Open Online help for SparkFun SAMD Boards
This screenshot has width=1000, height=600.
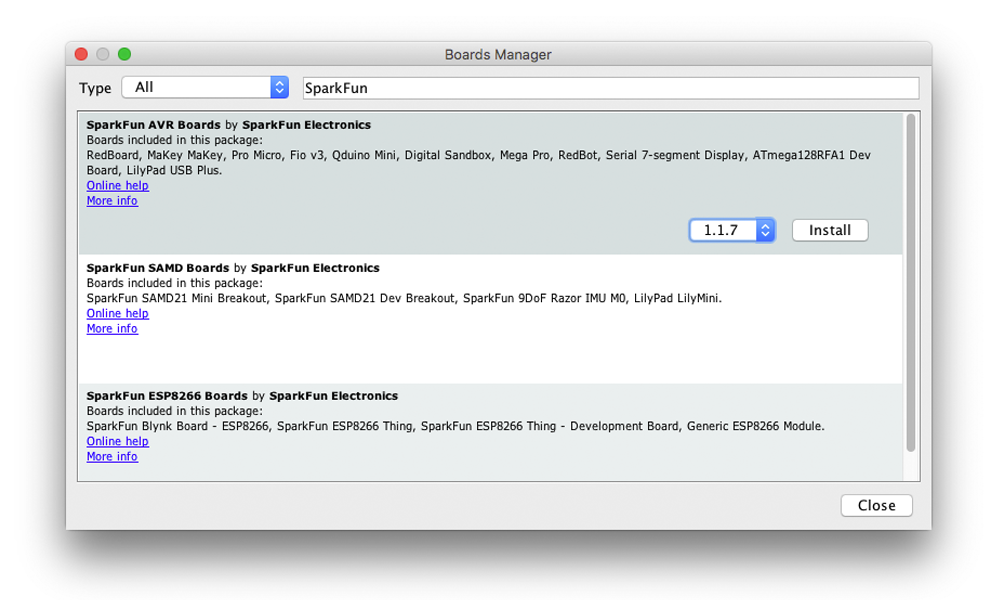(x=117, y=313)
